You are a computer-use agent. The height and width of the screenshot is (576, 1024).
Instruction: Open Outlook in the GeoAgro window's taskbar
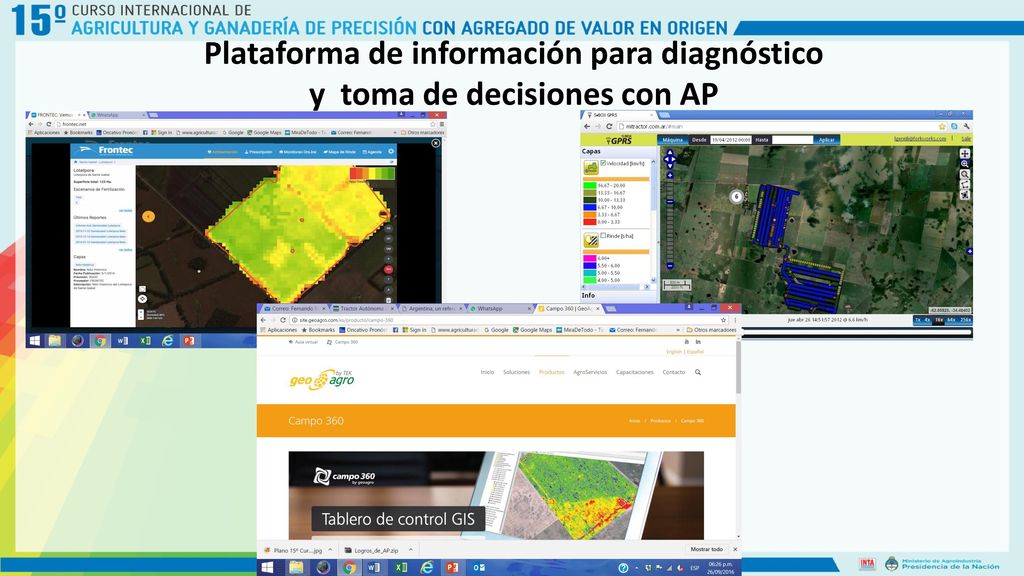(x=479, y=568)
